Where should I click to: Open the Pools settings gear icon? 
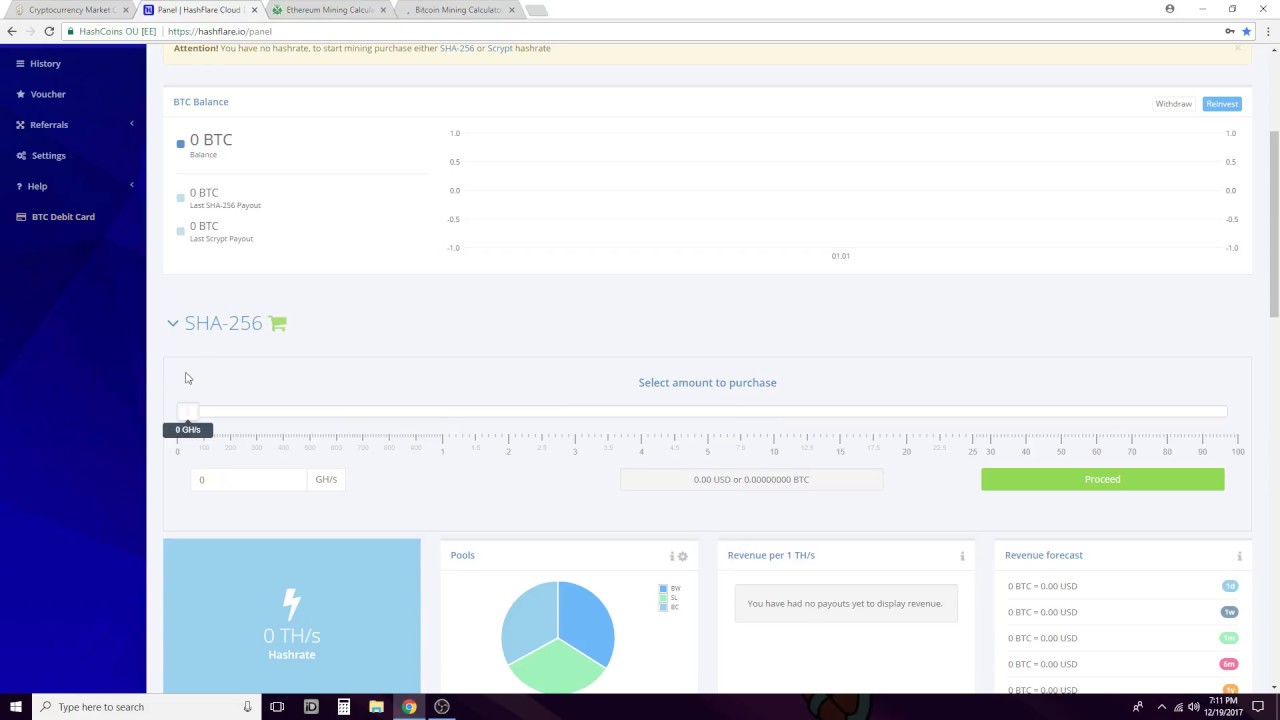pyautogui.click(x=683, y=556)
